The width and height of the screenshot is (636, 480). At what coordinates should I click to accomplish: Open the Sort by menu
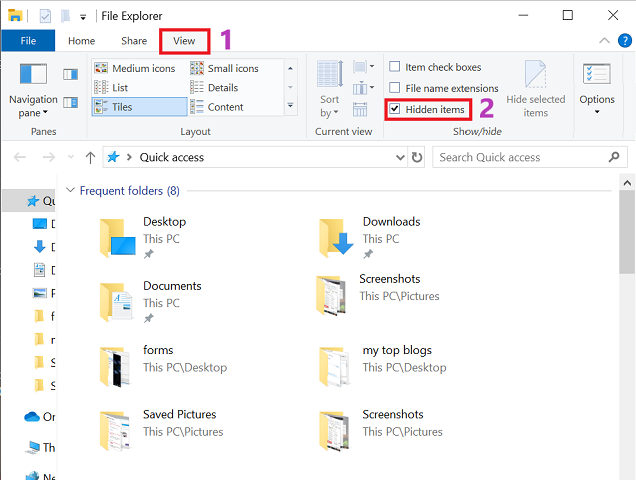click(330, 90)
